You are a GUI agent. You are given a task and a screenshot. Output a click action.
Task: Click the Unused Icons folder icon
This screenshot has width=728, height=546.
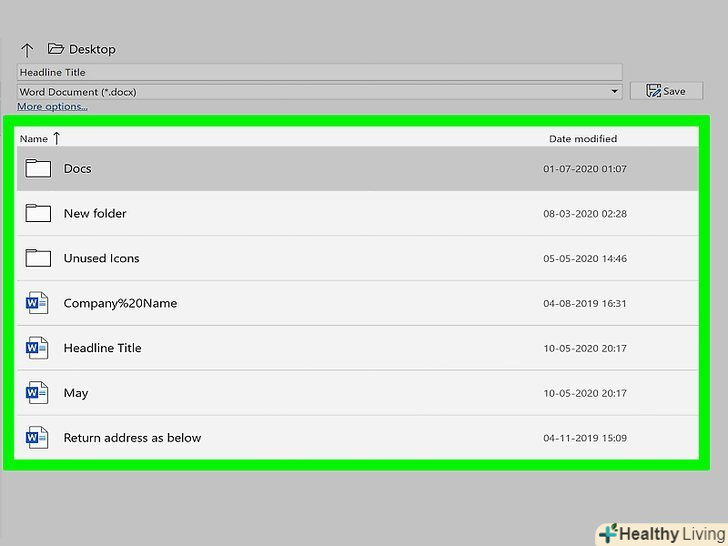tap(38, 258)
